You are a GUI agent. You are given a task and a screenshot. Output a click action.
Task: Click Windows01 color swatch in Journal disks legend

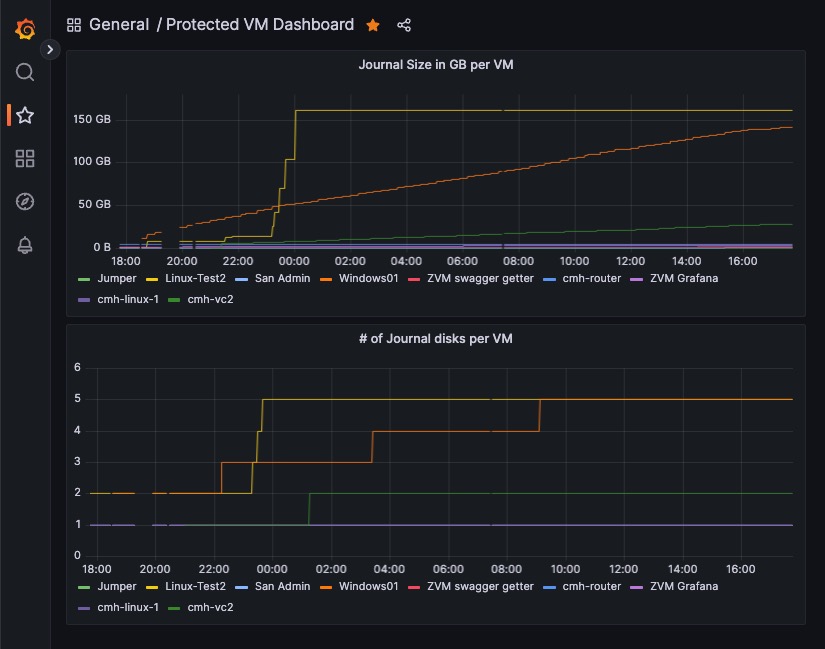tap(326, 587)
